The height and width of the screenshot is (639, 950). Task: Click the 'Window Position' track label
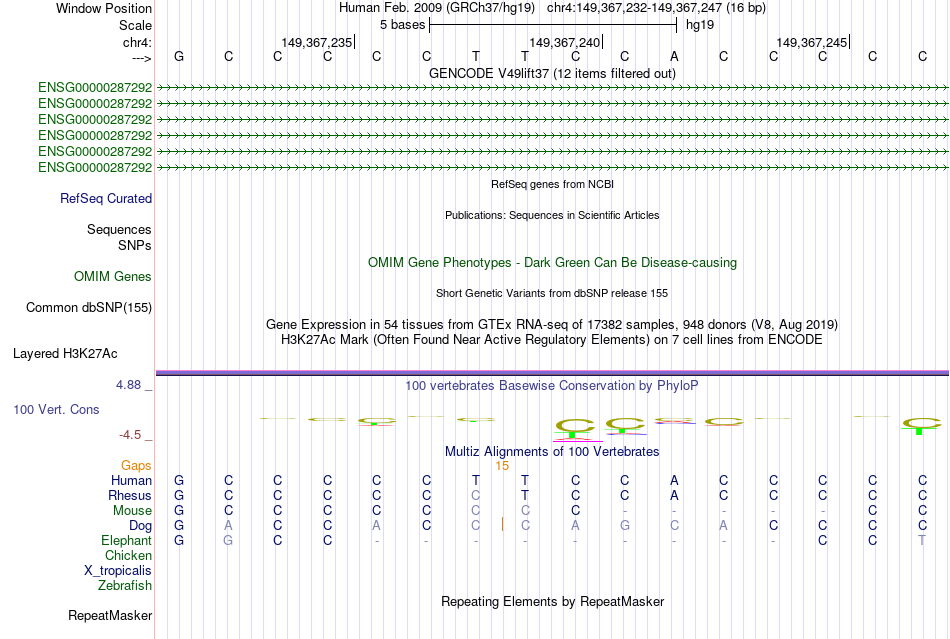pos(104,8)
